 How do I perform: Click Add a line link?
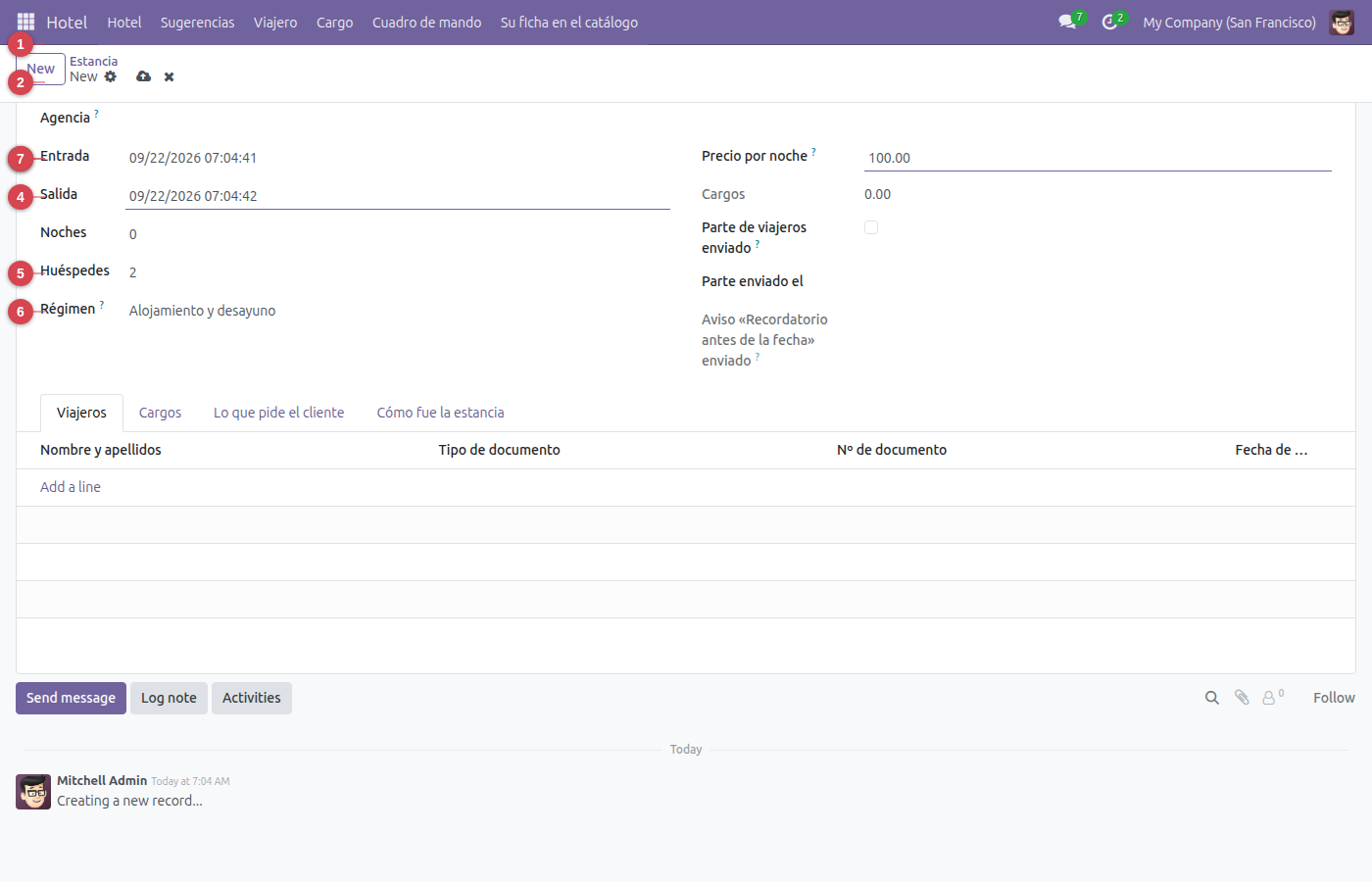click(x=71, y=487)
